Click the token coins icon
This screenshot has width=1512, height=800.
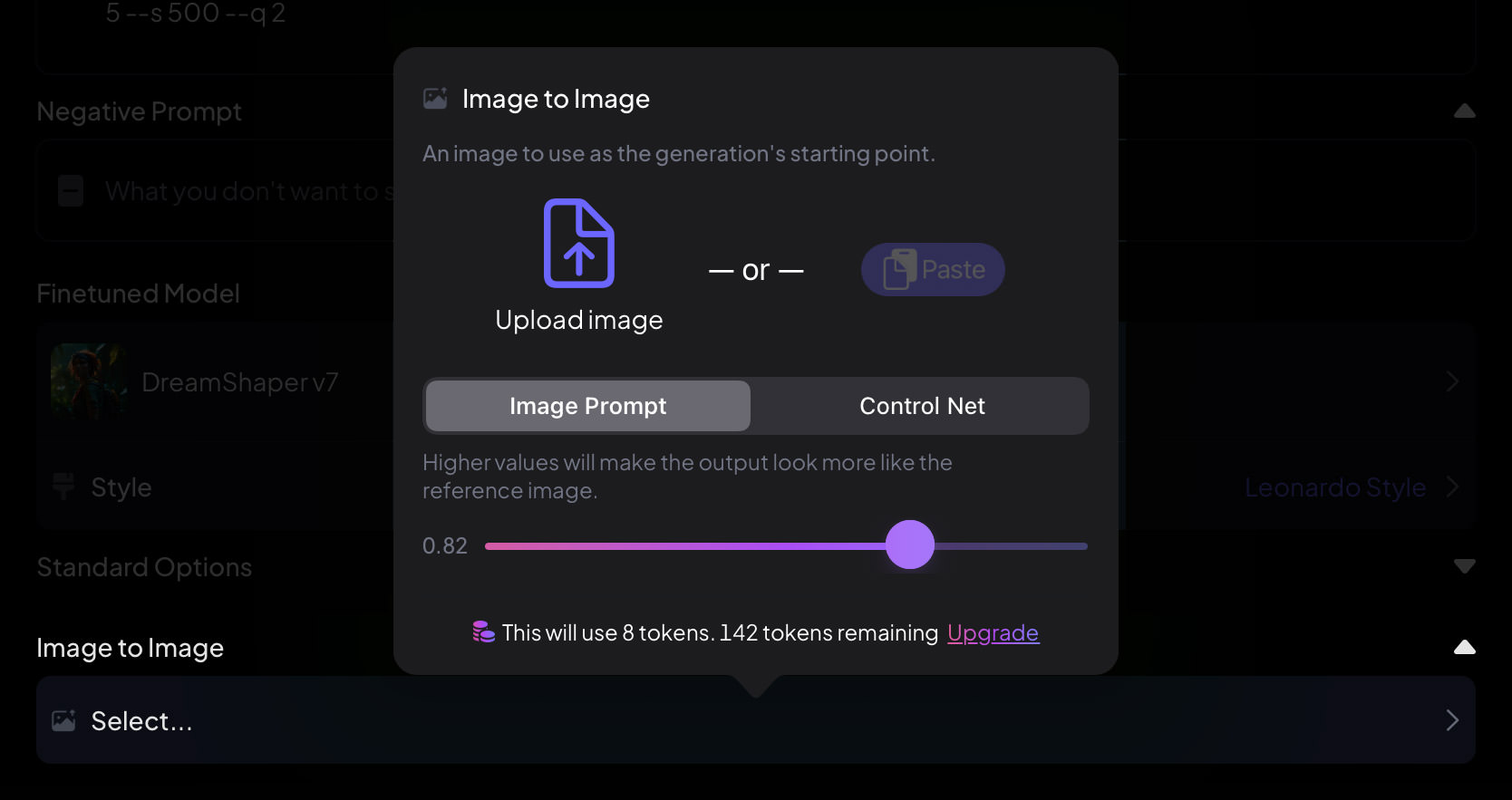484,631
